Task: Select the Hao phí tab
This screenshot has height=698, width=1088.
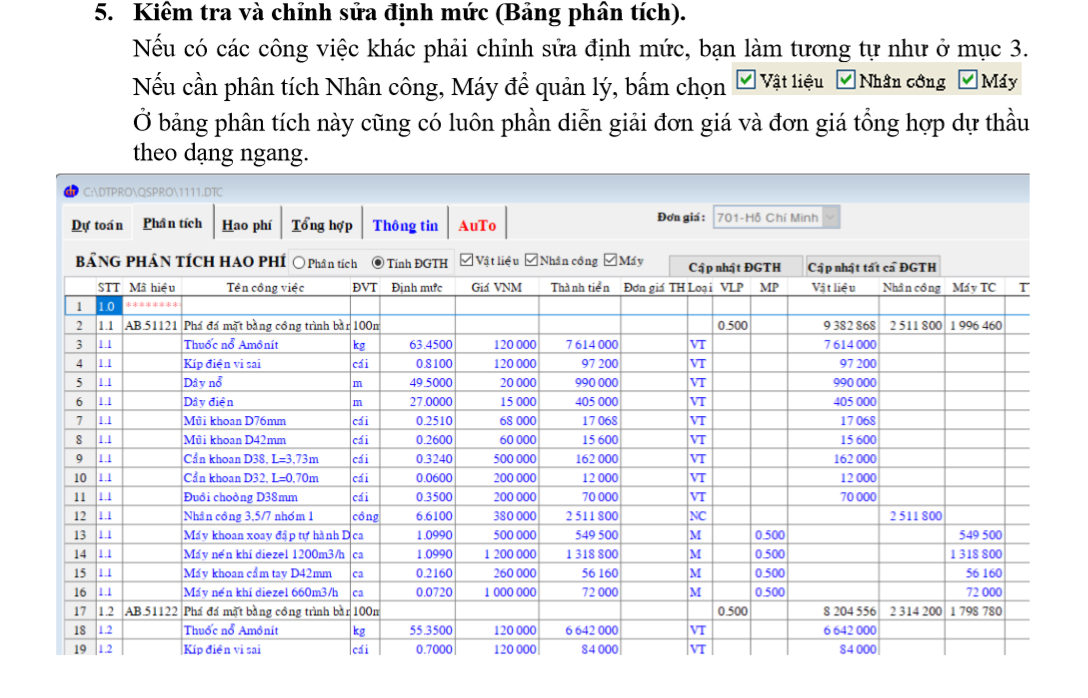Action: (x=246, y=225)
